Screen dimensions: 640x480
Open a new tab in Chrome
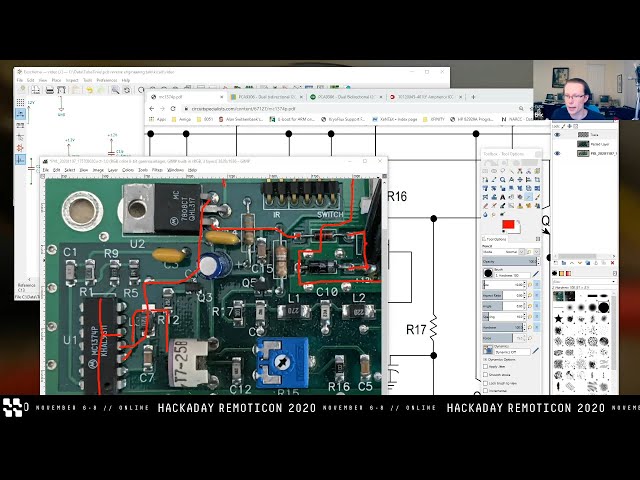pyautogui.click(x=473, y=97)
